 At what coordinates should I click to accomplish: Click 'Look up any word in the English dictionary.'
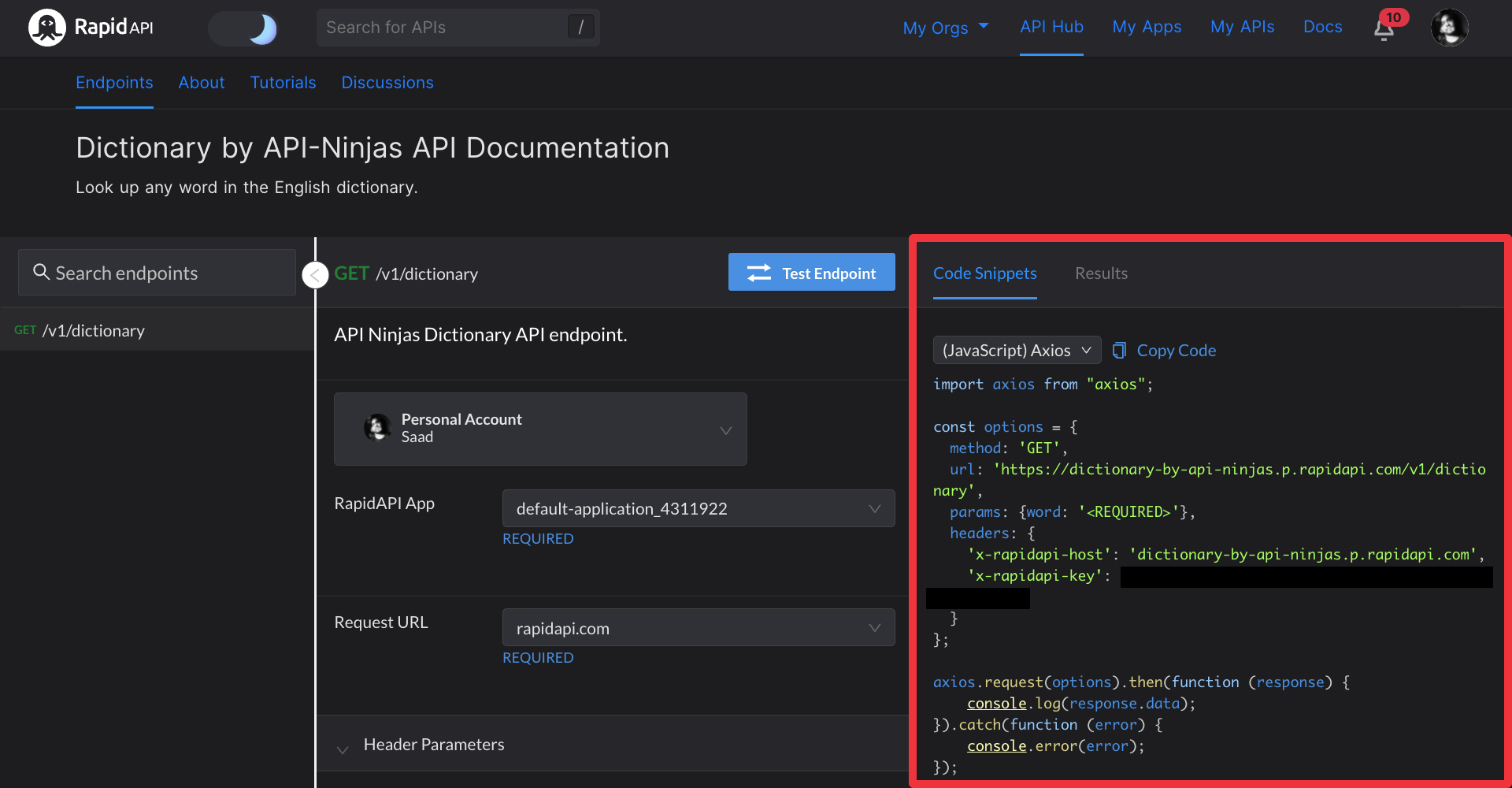[246, 188]
